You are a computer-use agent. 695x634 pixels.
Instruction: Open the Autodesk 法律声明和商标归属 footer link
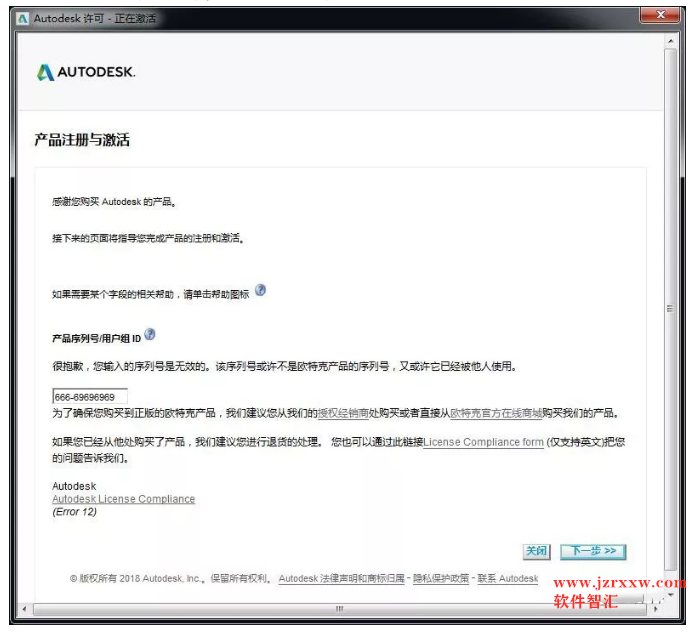click(x=342, y=579)
